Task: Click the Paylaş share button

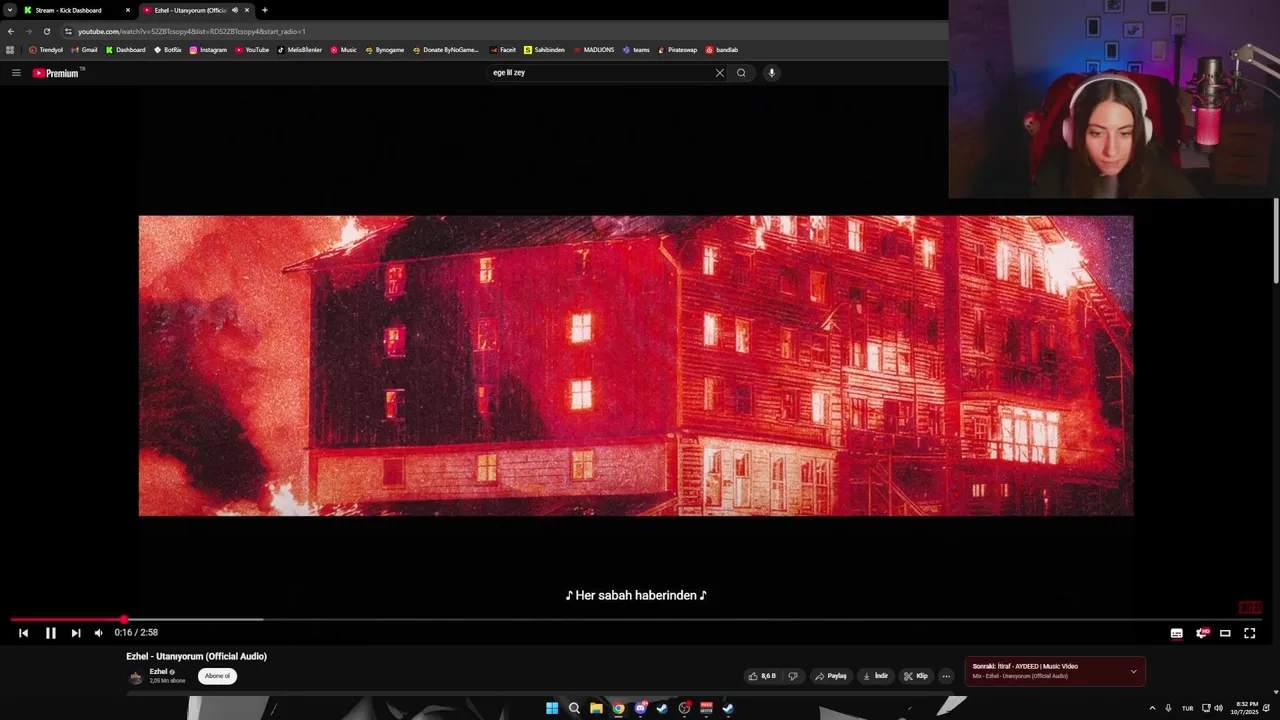Action: pyautogui.click(x=831, y=676)
